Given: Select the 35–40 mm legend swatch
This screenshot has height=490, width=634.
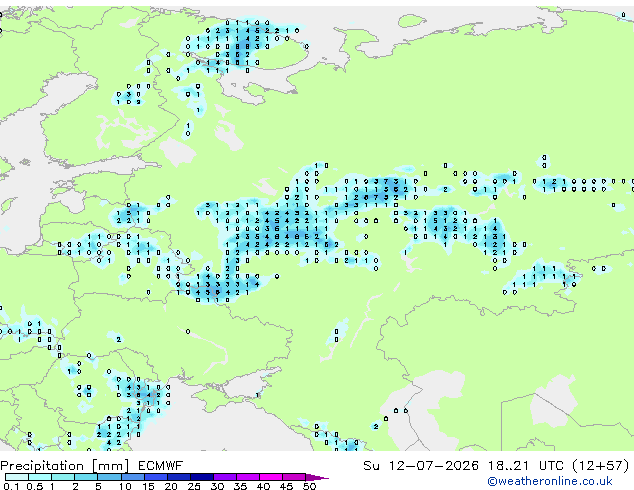Looking at the screenshot, I should [x=247, y=477].
